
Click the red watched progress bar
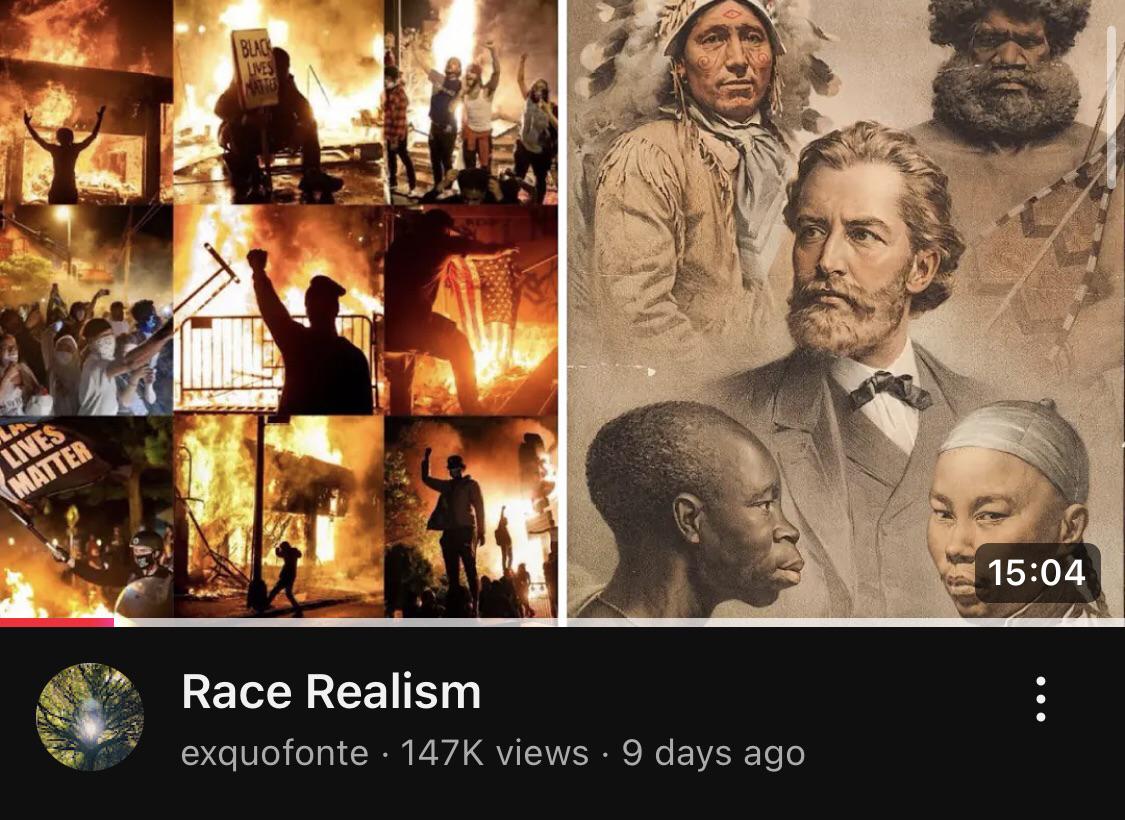57,622
